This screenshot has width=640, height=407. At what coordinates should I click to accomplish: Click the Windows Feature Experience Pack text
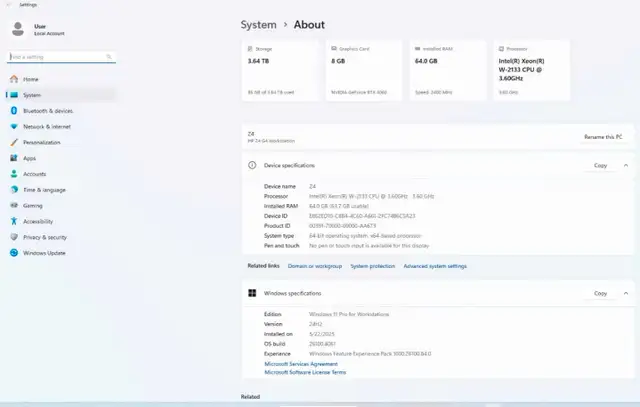[370, 354]
